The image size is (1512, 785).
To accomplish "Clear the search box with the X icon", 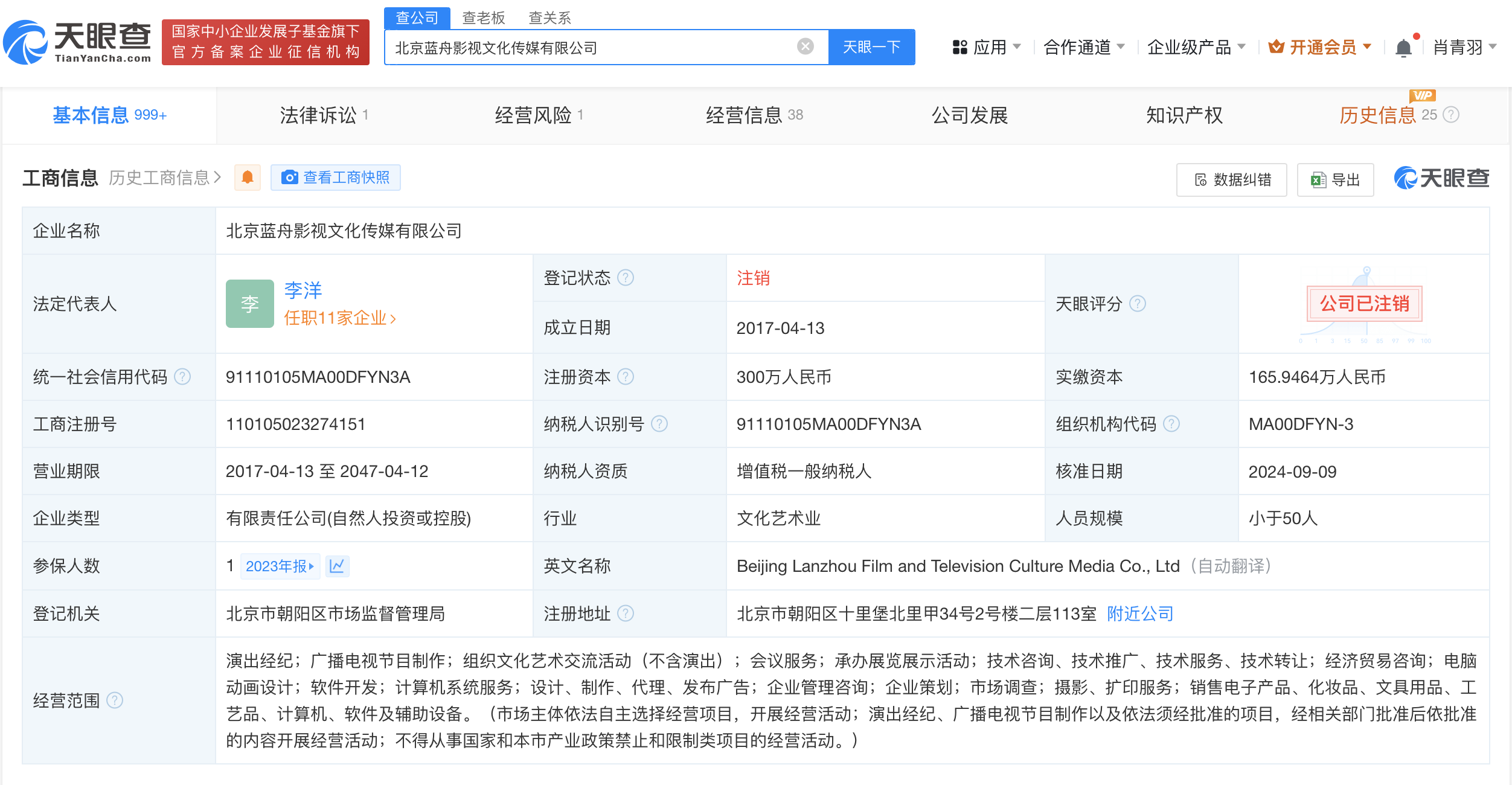I will tap(805, 46).
